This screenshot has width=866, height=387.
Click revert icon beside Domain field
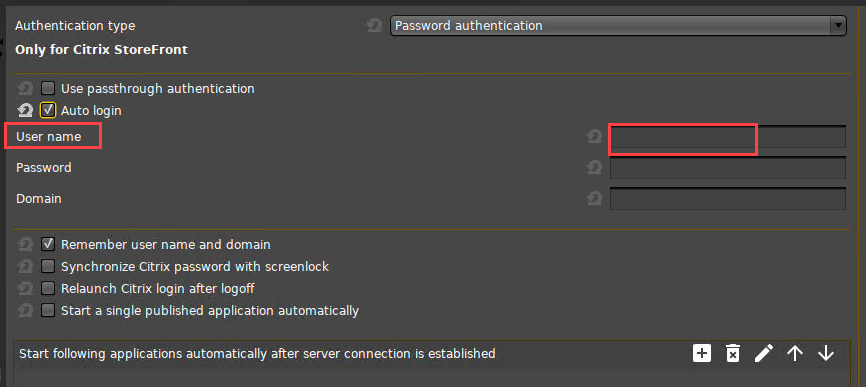594,198
